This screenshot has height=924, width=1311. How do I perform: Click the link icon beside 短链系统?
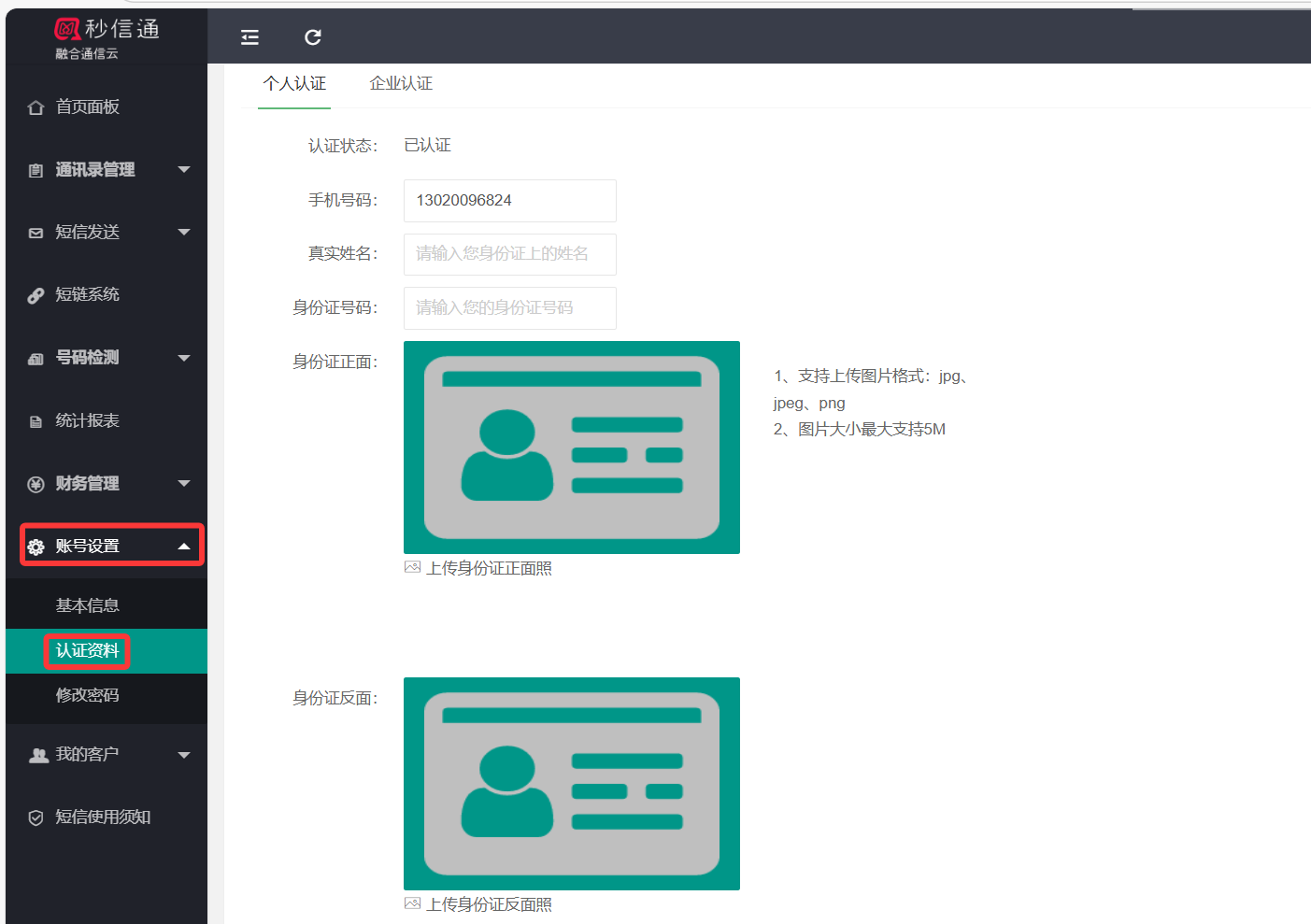click(x=36, y=295)
